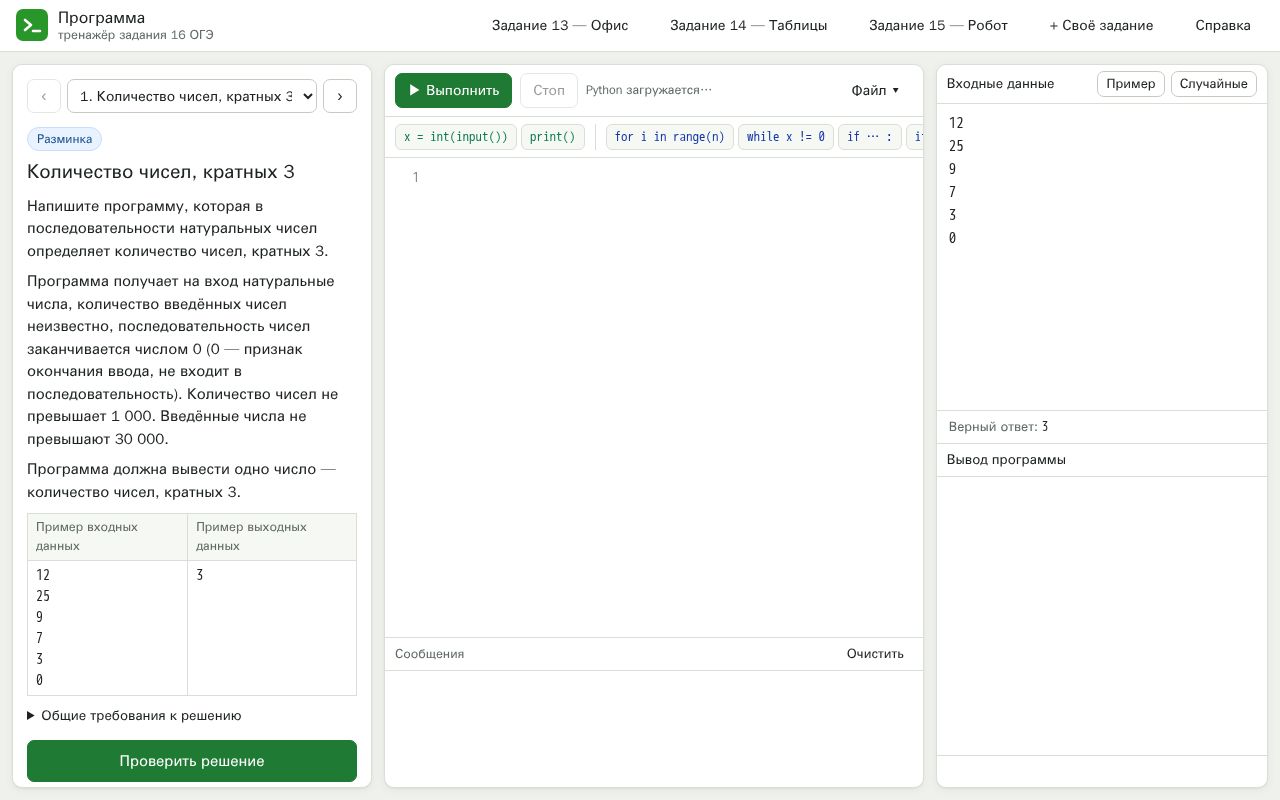1280x800 pixels.
Task: Click the Пример выходных данных header
Action: tap(272, 537)
